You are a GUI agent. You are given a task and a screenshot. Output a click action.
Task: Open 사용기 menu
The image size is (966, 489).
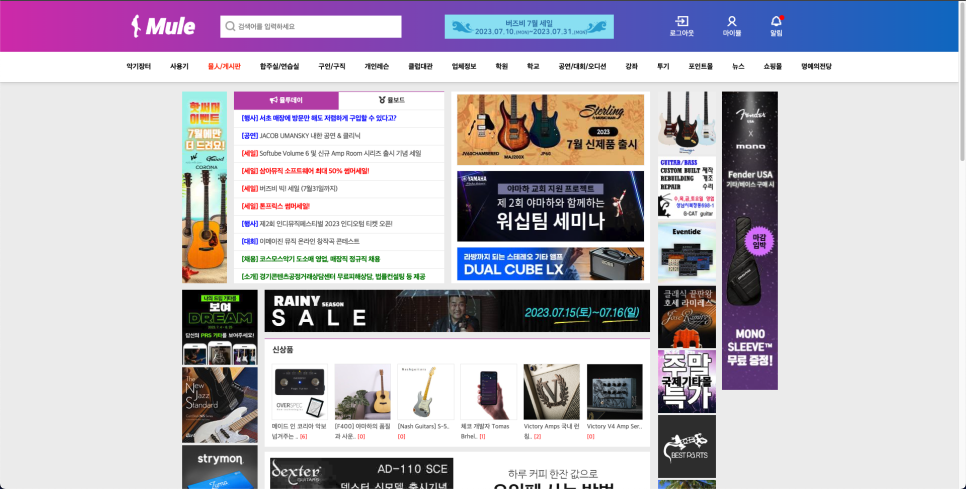point(179,67)
